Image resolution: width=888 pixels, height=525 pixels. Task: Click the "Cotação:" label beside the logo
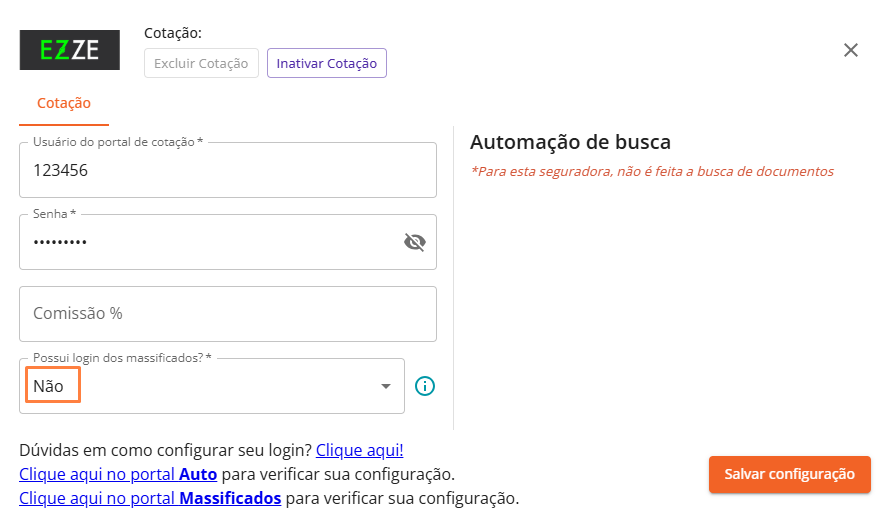173,33
